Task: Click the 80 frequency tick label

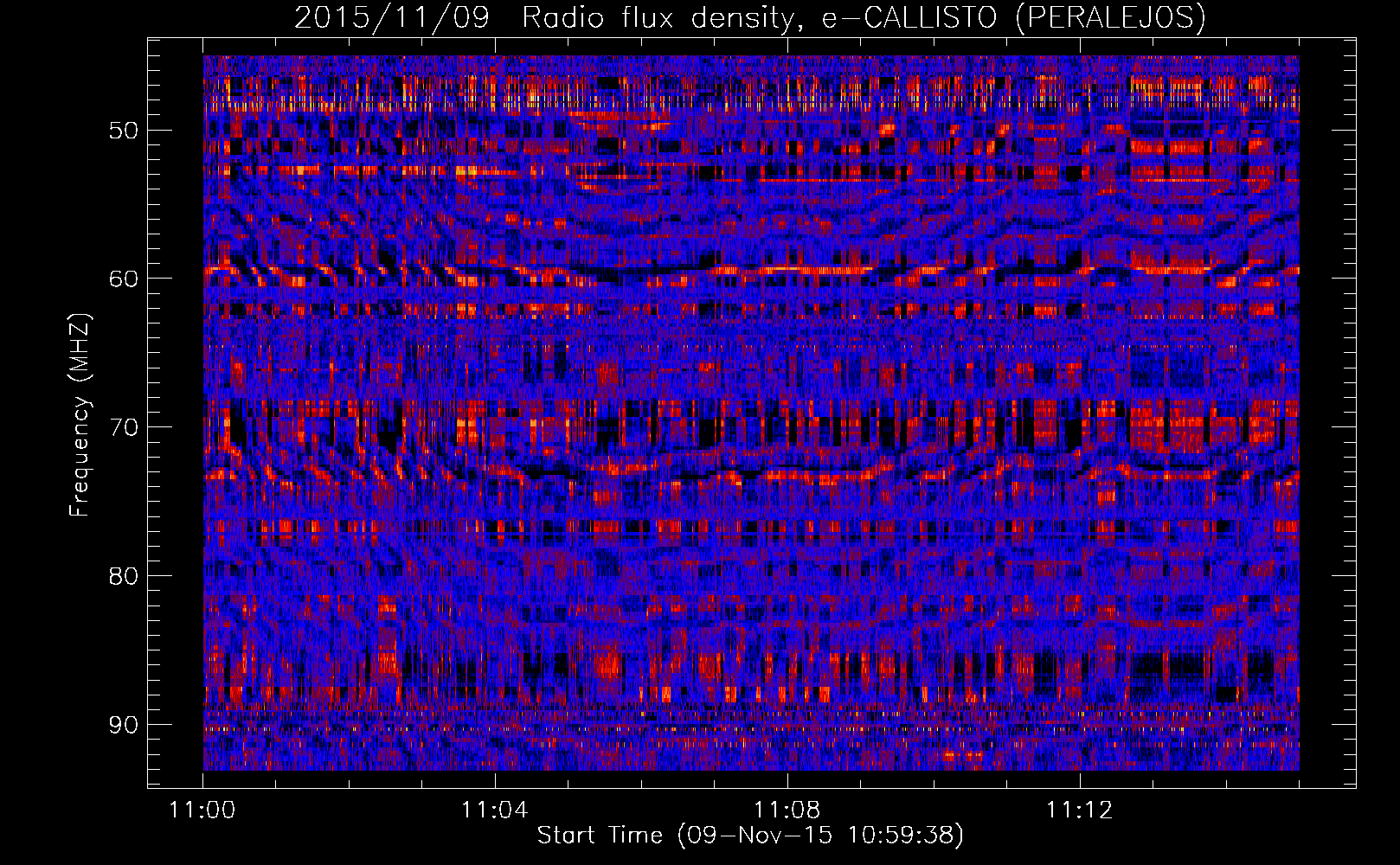Action: [x=123, y=575]
